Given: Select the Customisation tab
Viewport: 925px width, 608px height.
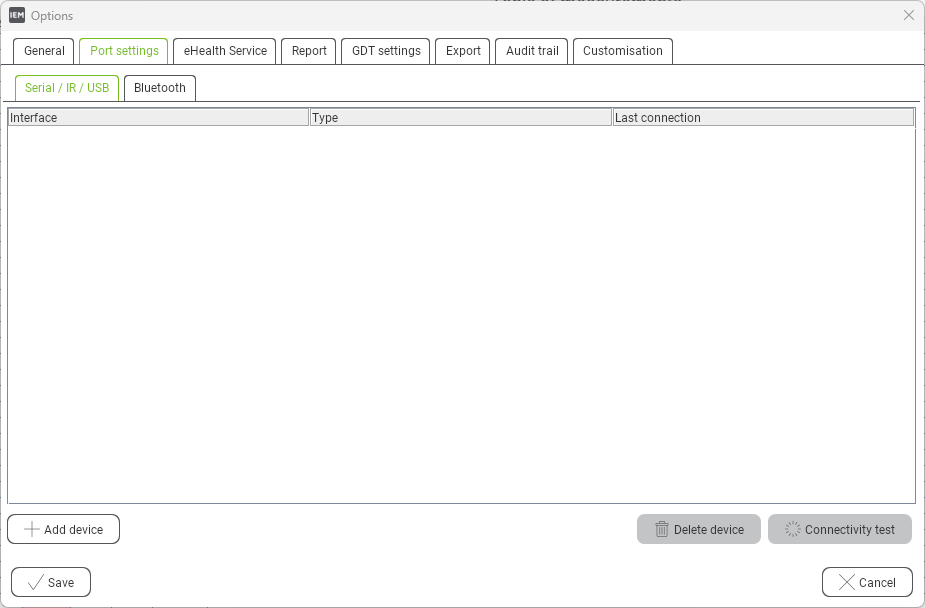Looking at the screenshot, I should coord(622,51).
